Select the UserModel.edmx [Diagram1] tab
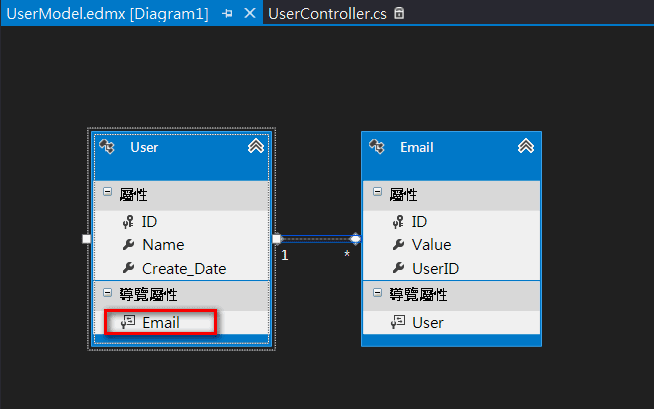The height and width of the screenshot is (409, 654). pos(107,14)
